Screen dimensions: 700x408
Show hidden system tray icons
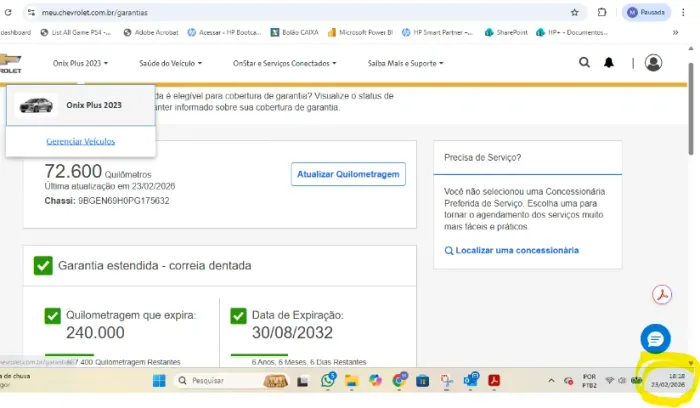click(x=551, y=381)
